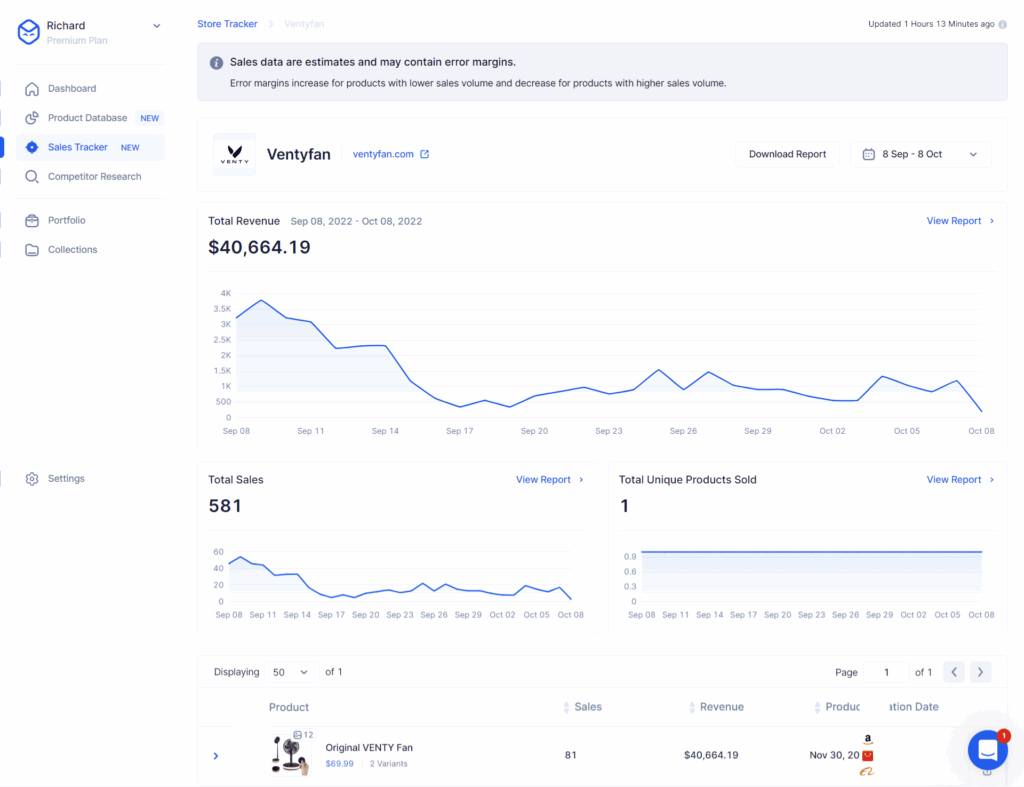Open View Report for Total Sales

tap(550, 480)
